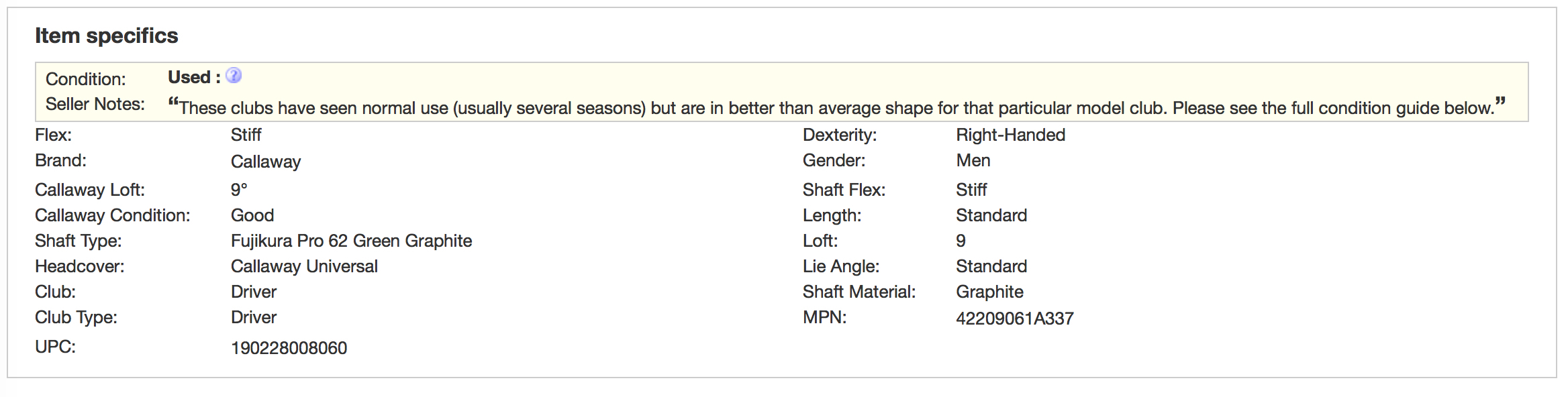Screen dimensions: 1568x397
Task: Click the Condition label
Action: pyautogui.click(x=86, y=79)
